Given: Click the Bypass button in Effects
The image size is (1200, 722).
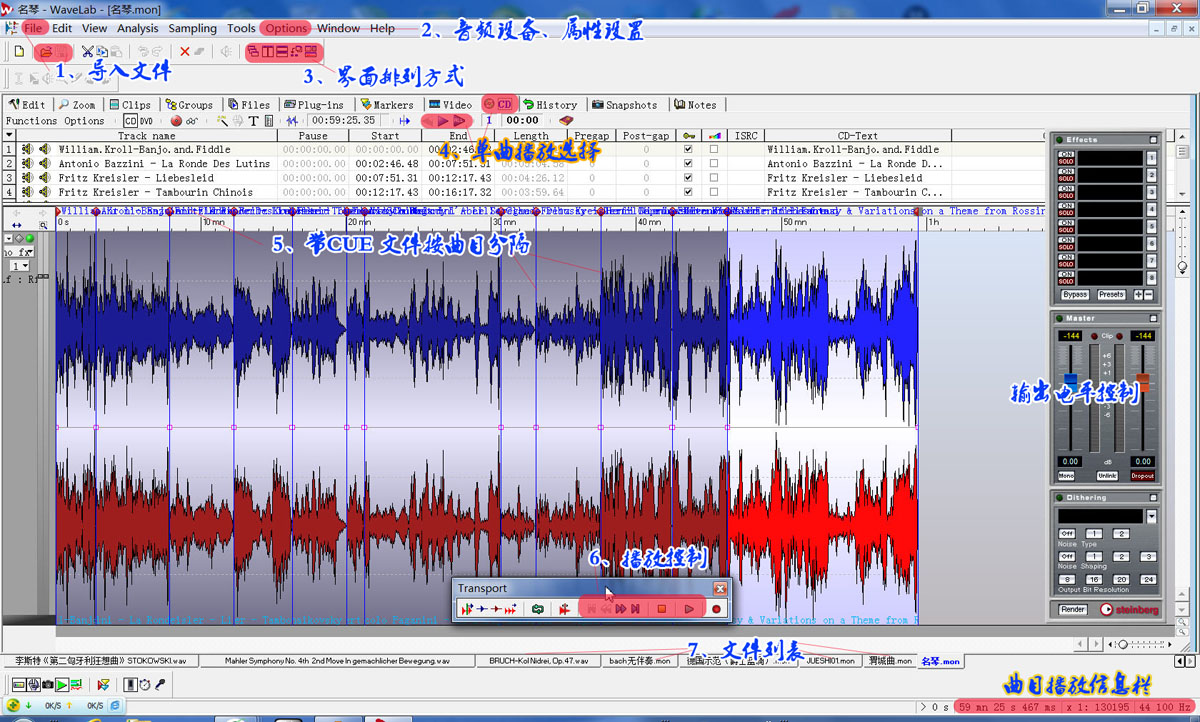Looking at the screenshot, I should [1075, 295].
